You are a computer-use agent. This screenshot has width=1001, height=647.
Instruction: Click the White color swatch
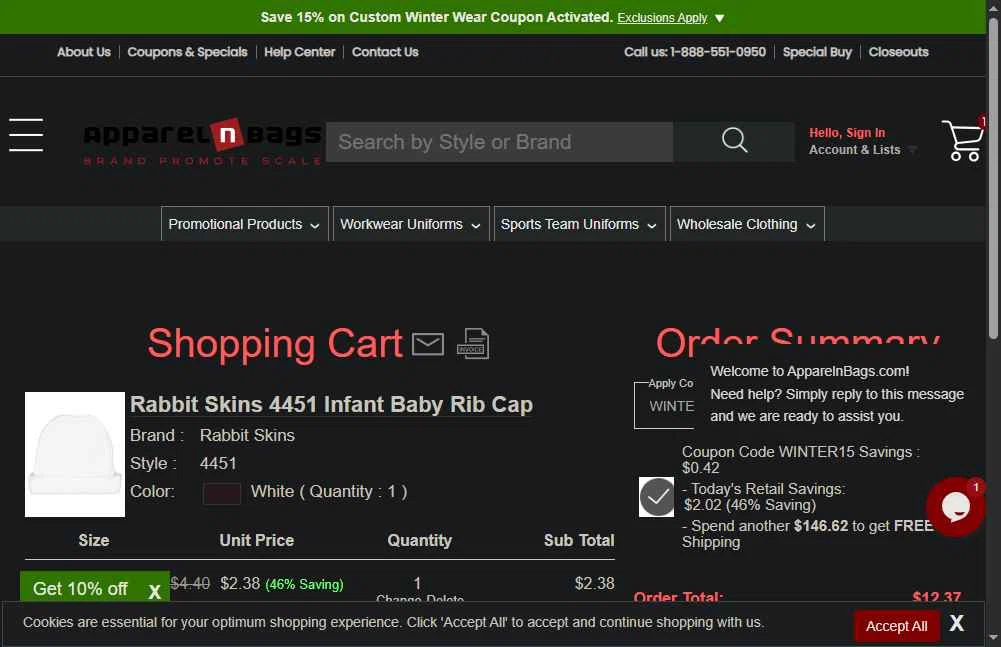pyautogui.click(x=222, y=493)
